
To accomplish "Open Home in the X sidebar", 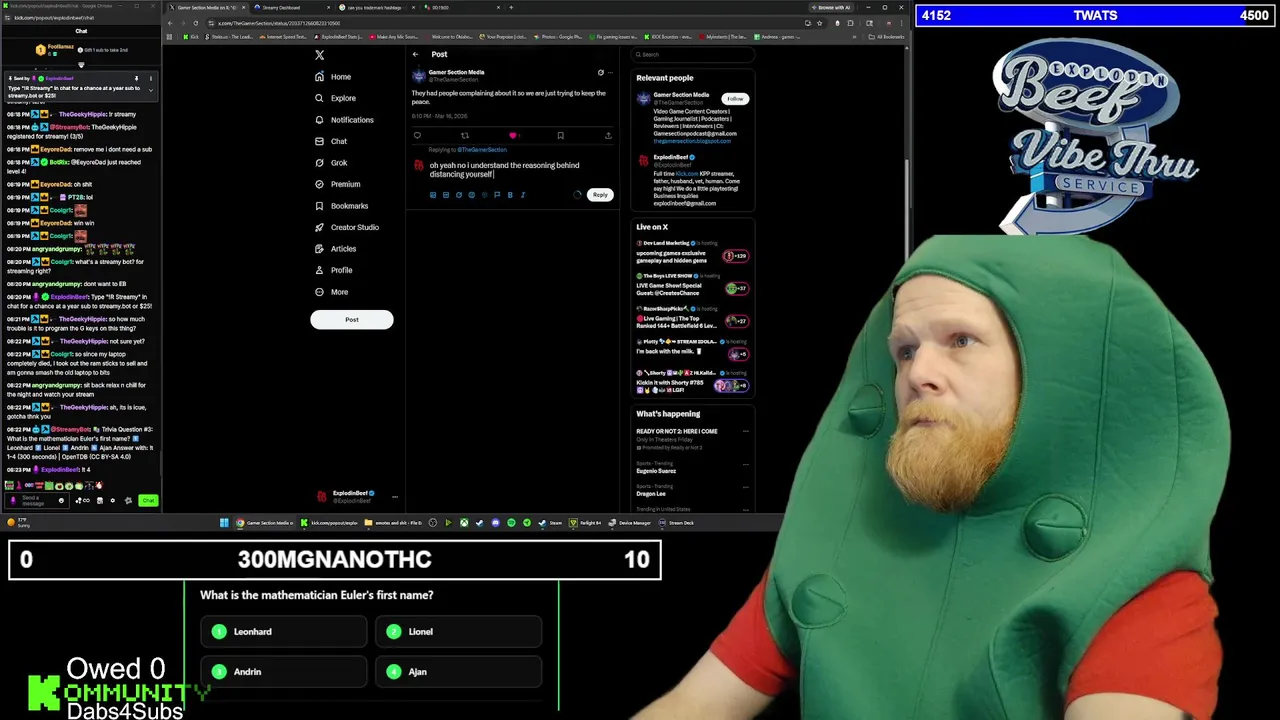I will (x=332, y=77).
